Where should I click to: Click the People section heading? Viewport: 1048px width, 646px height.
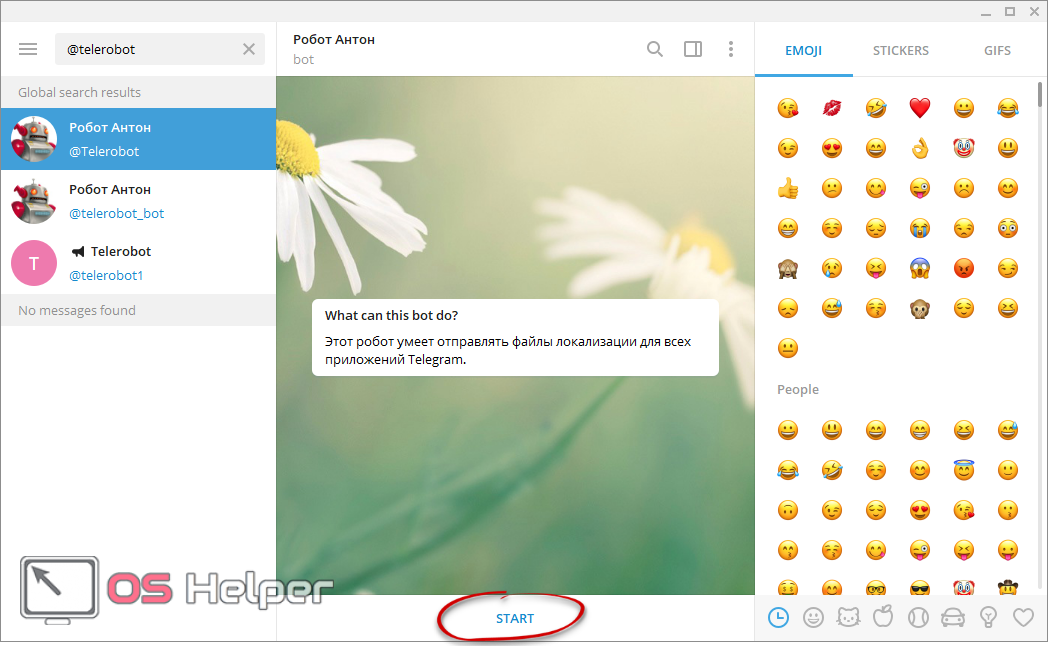click(797, 389)
